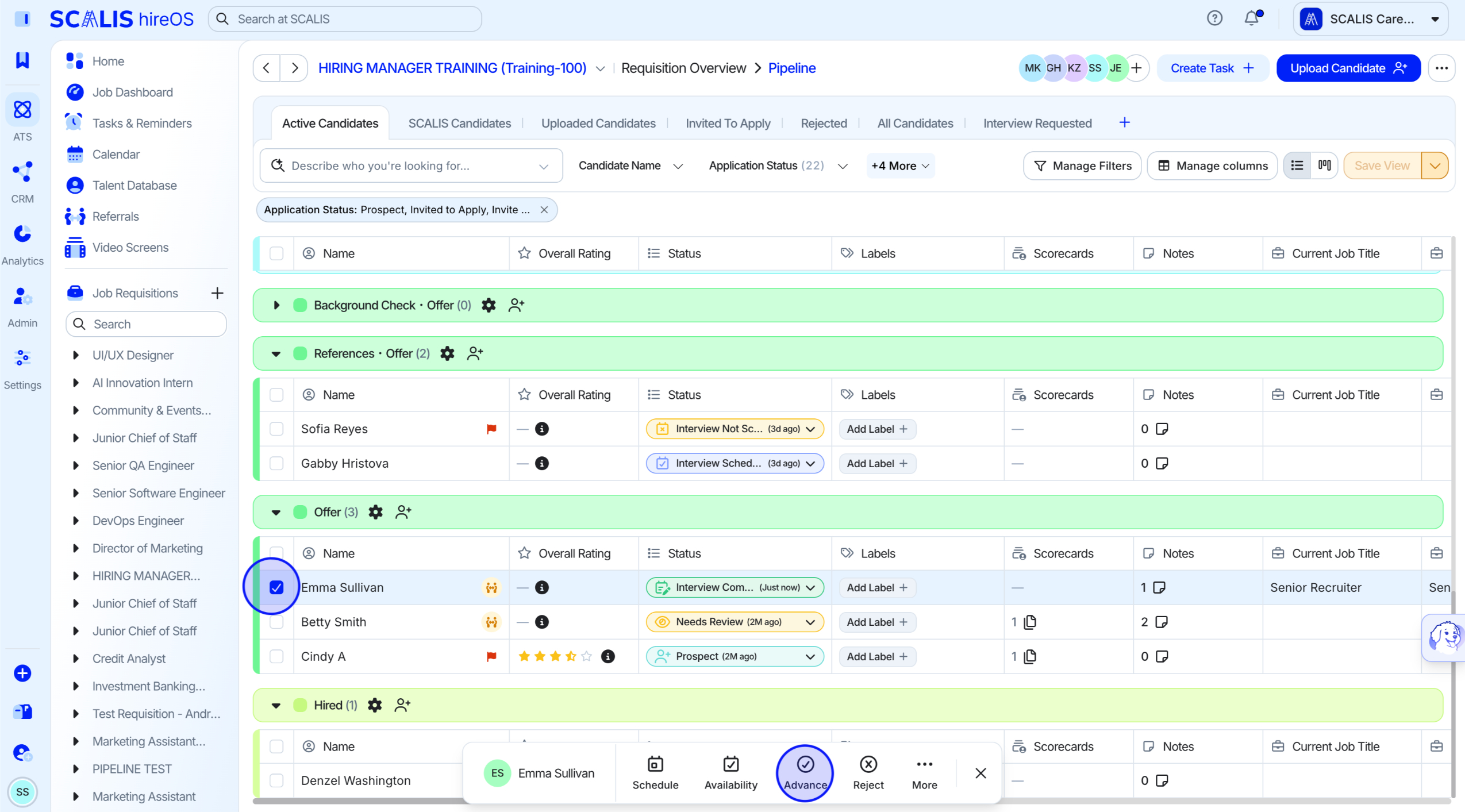Click Create Task button

pos(1212,68)
